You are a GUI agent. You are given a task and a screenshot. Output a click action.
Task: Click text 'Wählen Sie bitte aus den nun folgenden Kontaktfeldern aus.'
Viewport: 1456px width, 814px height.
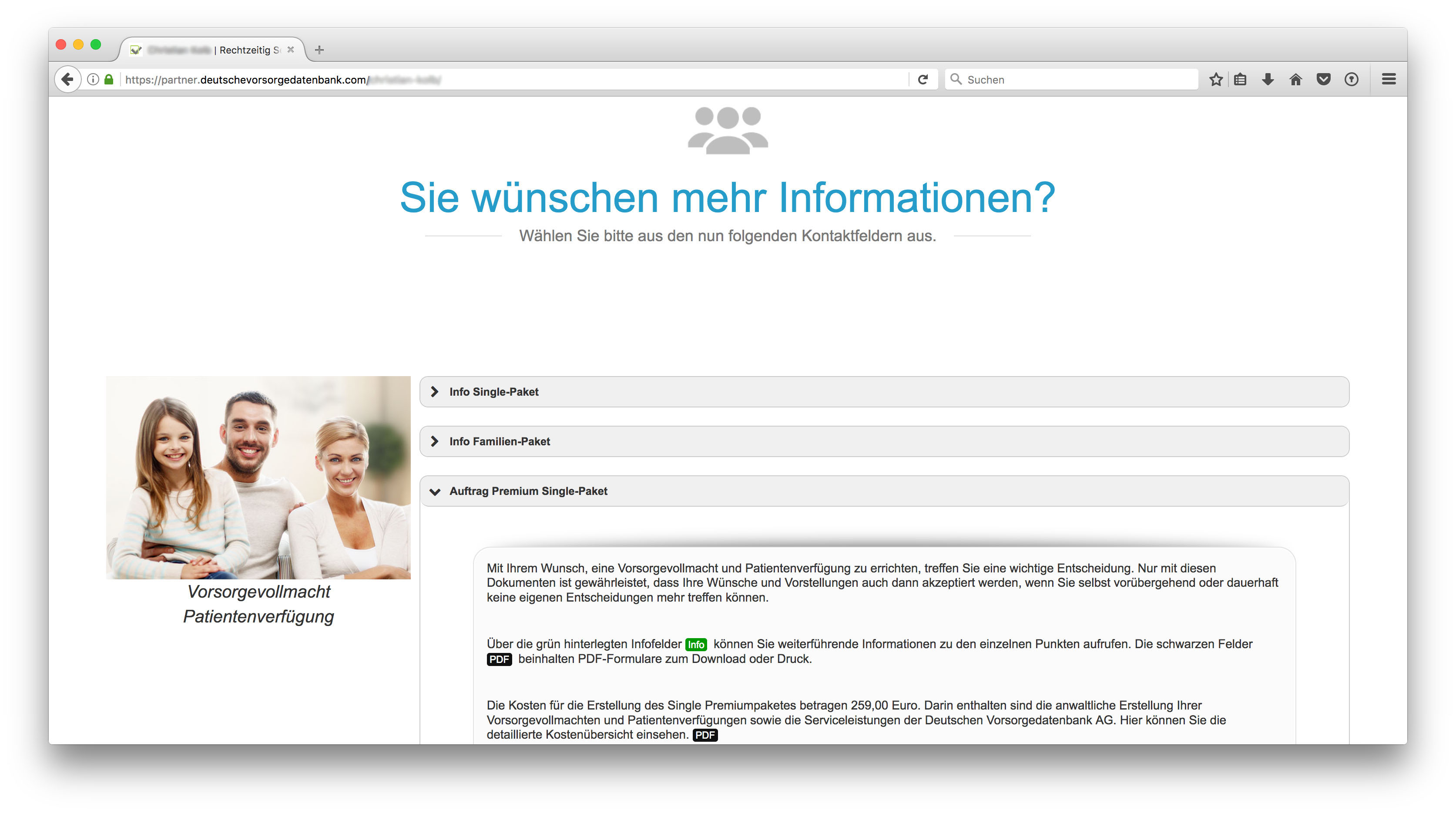coord(728,236)
